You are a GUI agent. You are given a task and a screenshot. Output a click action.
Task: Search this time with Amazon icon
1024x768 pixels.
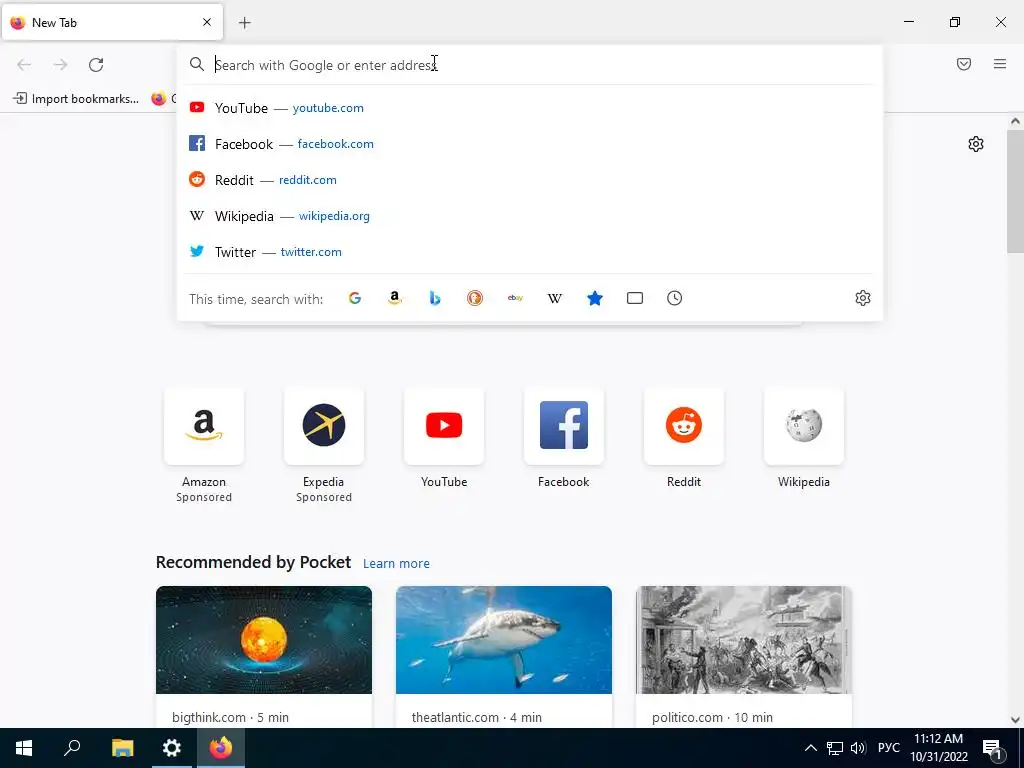pos(394,298)
